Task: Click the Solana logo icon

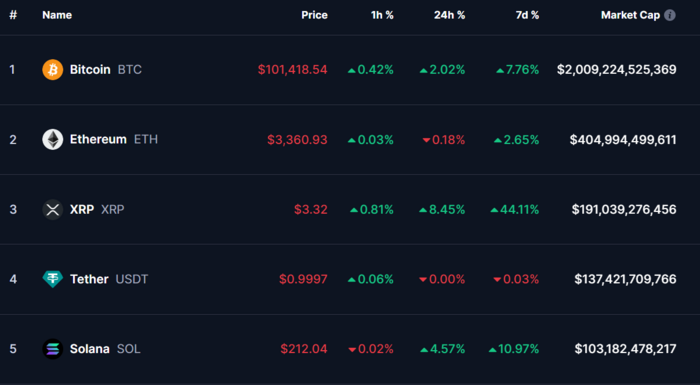Action: [53, 349]
